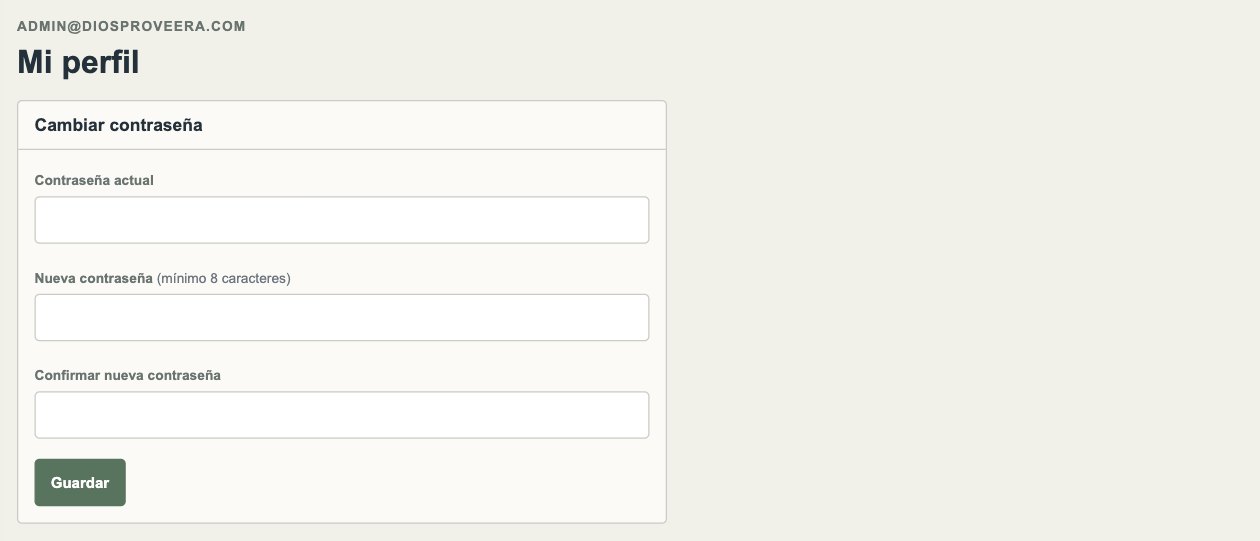This screenshot has width=1260, height=541.
Task: Focus the Contraseña actual input field
Action: click(342, 220)
